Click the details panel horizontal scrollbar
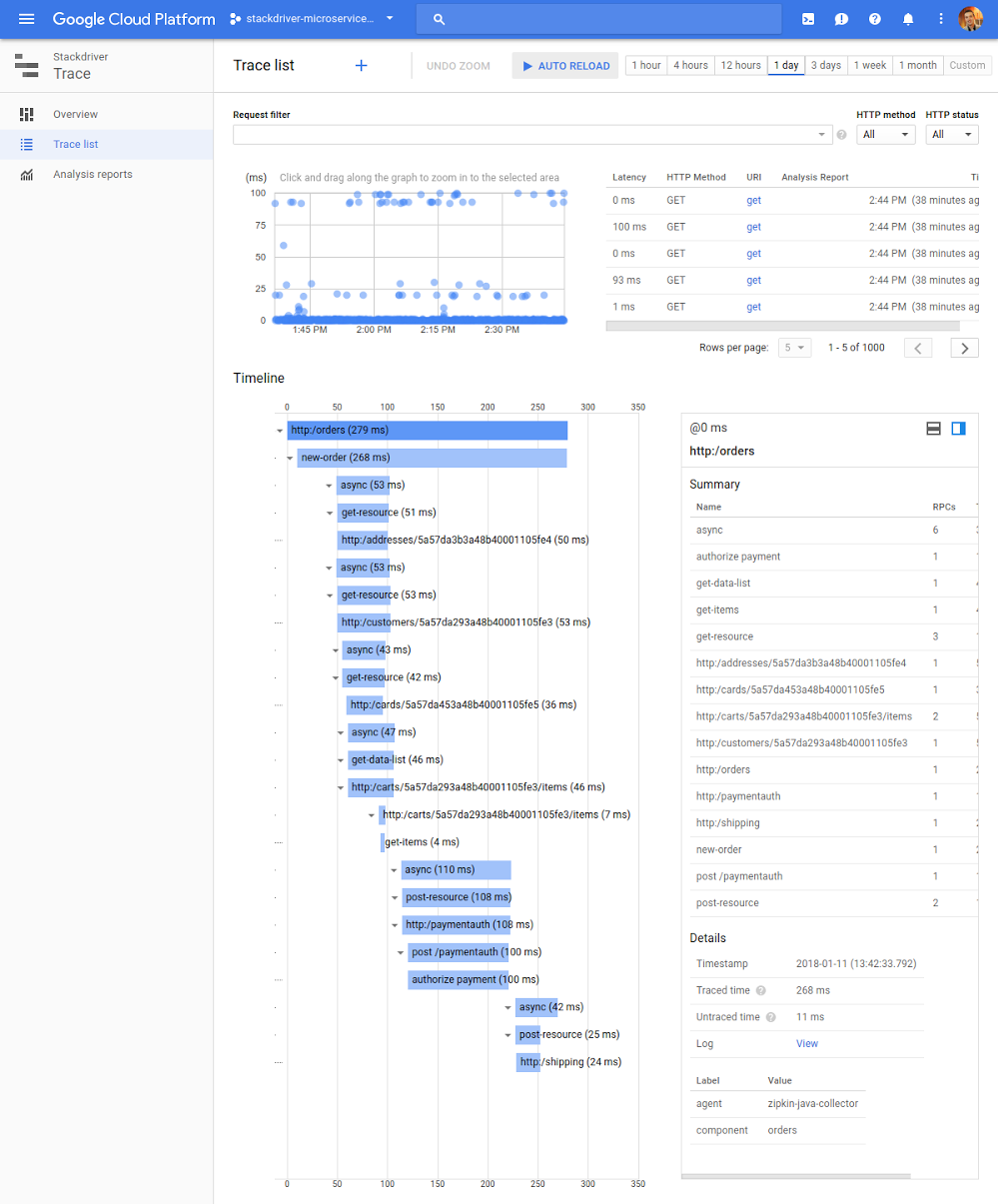 796,1177
